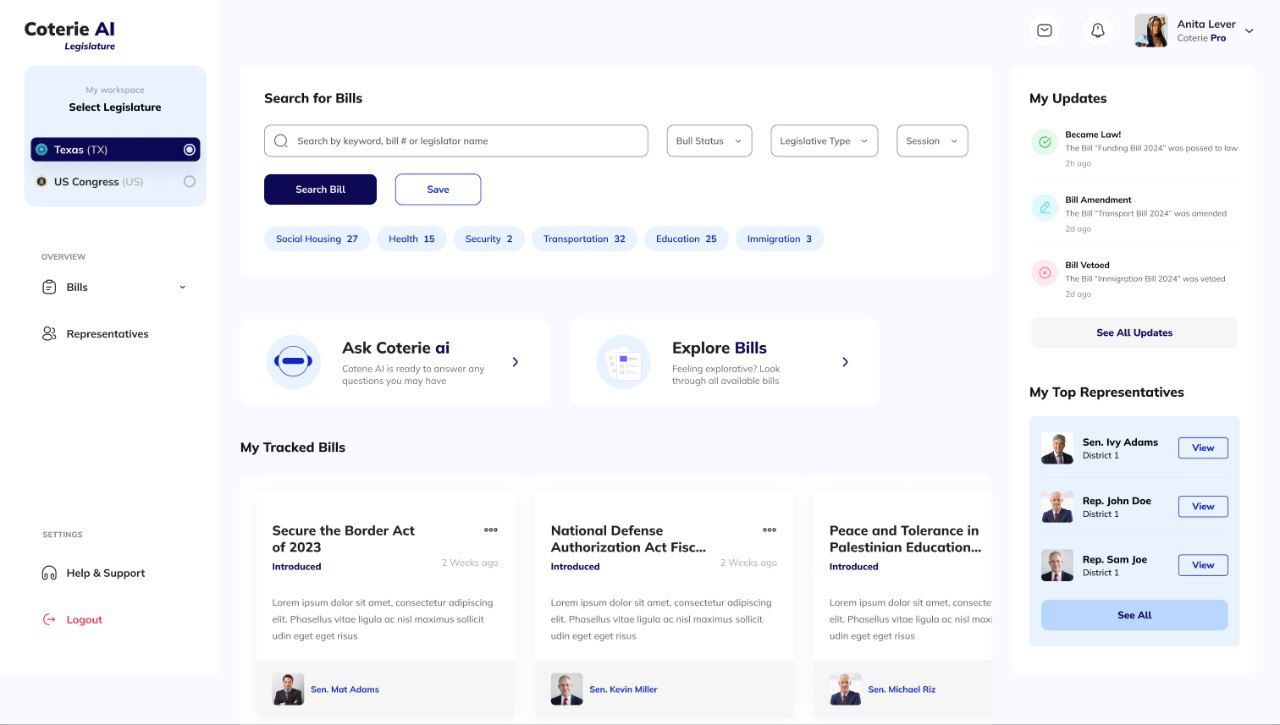
Task: Select the Texas (TX) legislature radio button
Action: 189,150
